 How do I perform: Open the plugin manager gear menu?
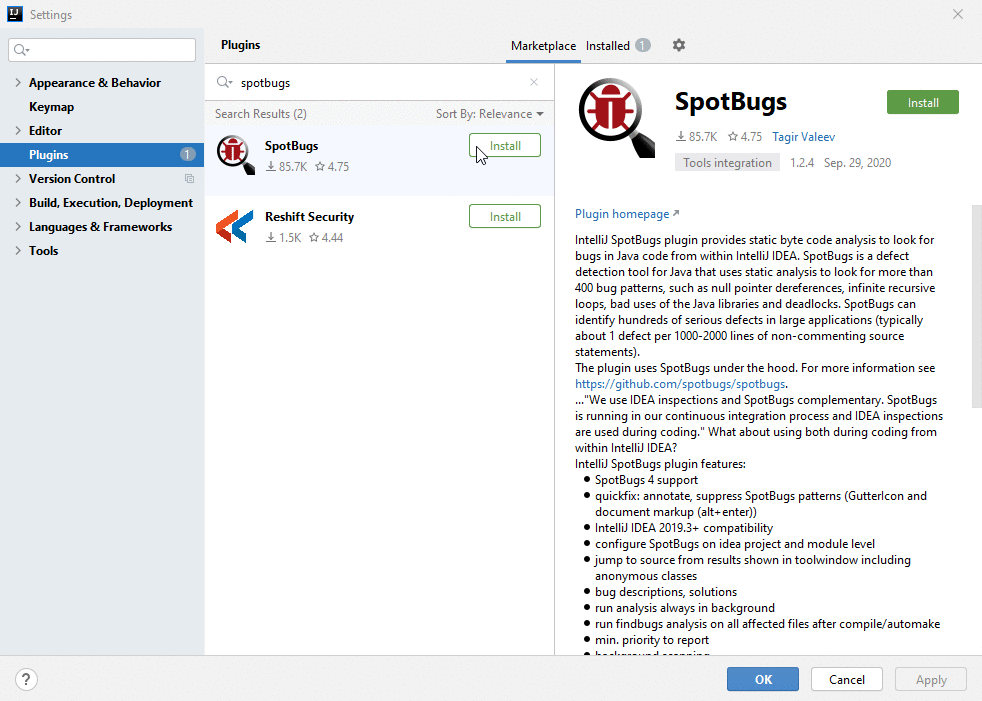click(679, 45)
